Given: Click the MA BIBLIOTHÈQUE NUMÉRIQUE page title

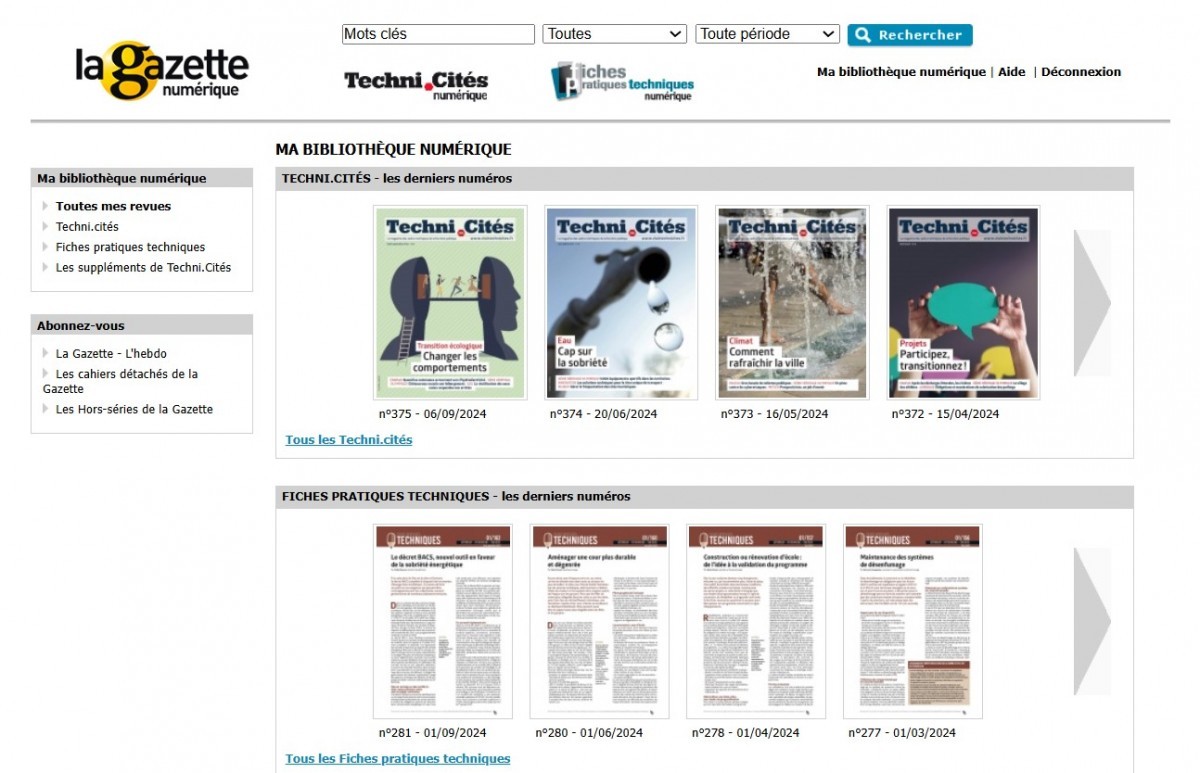Looking at the screenshot, I should point(394,150).
